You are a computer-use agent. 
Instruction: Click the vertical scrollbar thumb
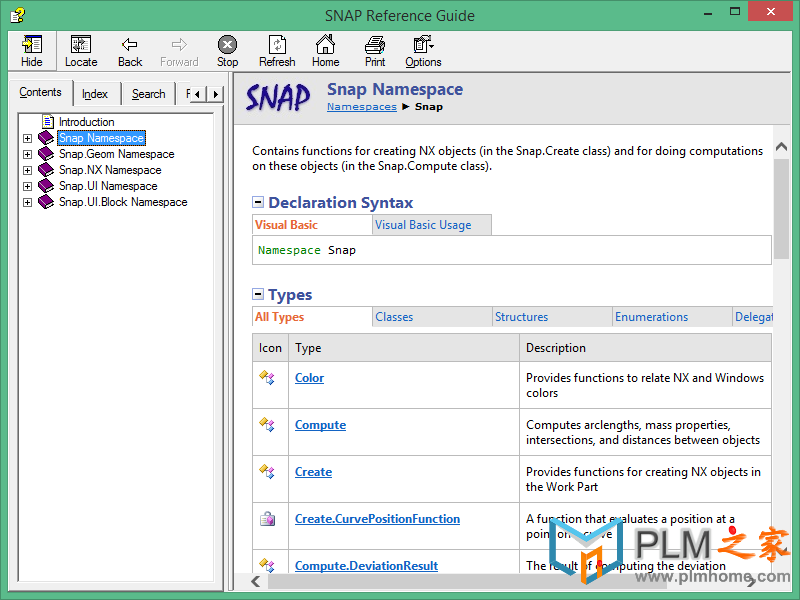point(781,209)
